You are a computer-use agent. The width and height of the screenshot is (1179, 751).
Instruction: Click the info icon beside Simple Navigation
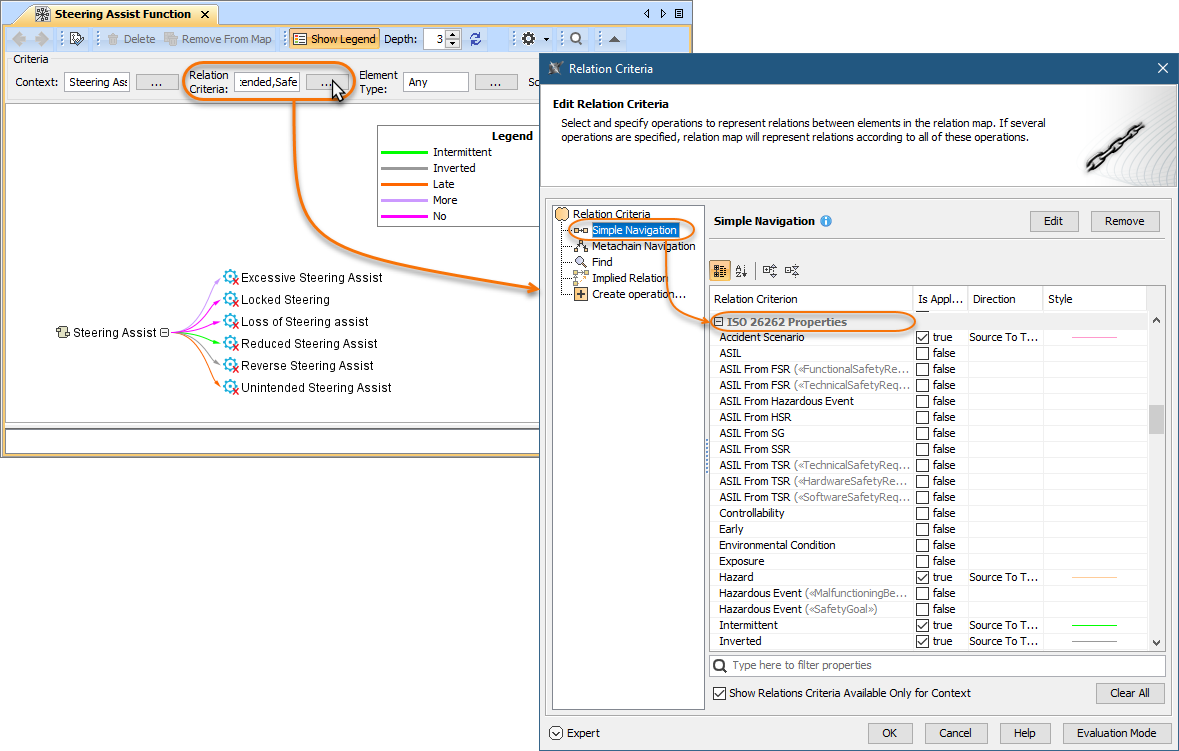pos(826,221)
